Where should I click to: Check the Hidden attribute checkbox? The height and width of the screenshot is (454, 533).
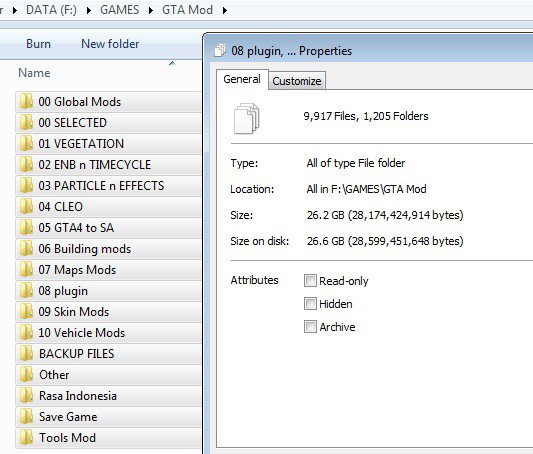[310, 303]
